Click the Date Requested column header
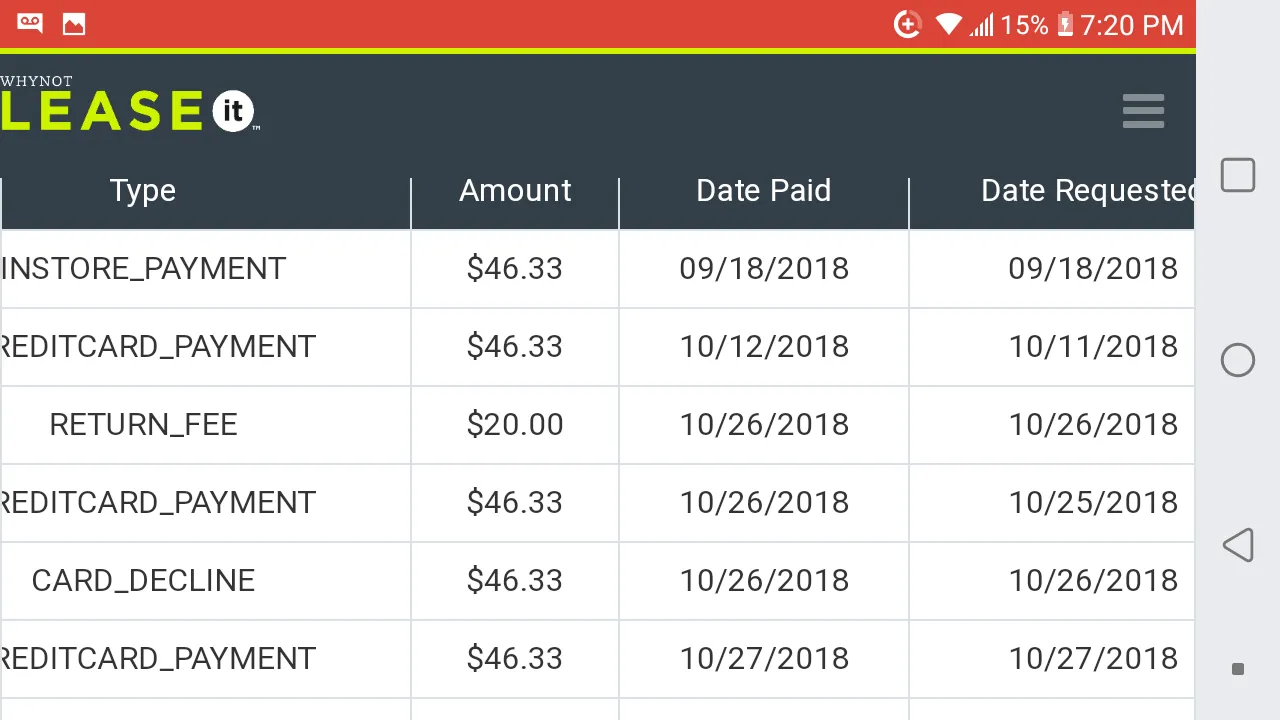The image size is (1280, 720). coord(1088,191)
